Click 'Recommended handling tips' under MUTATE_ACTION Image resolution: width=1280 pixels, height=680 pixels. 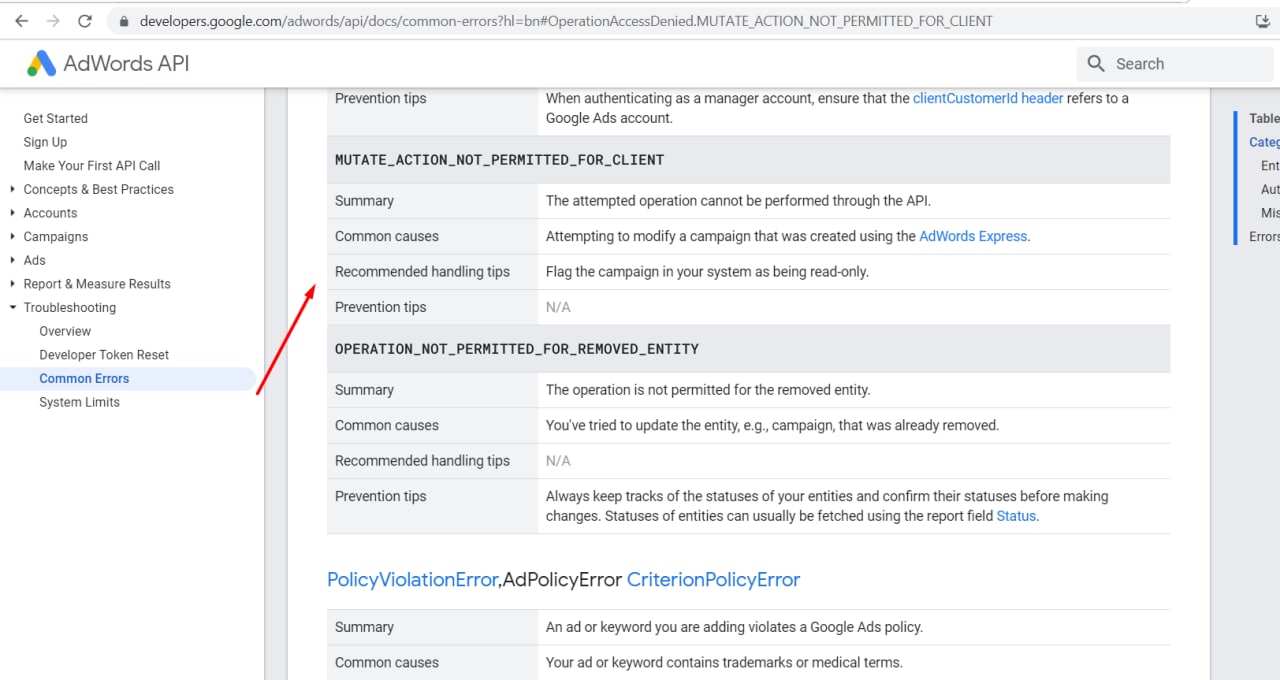point(422,272)
